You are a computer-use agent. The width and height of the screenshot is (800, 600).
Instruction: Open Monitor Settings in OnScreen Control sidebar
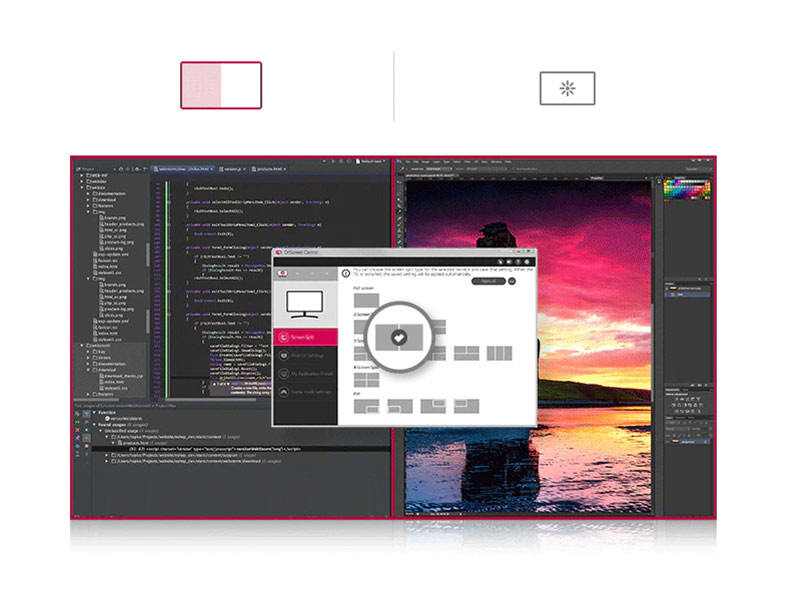coord(306,356)
